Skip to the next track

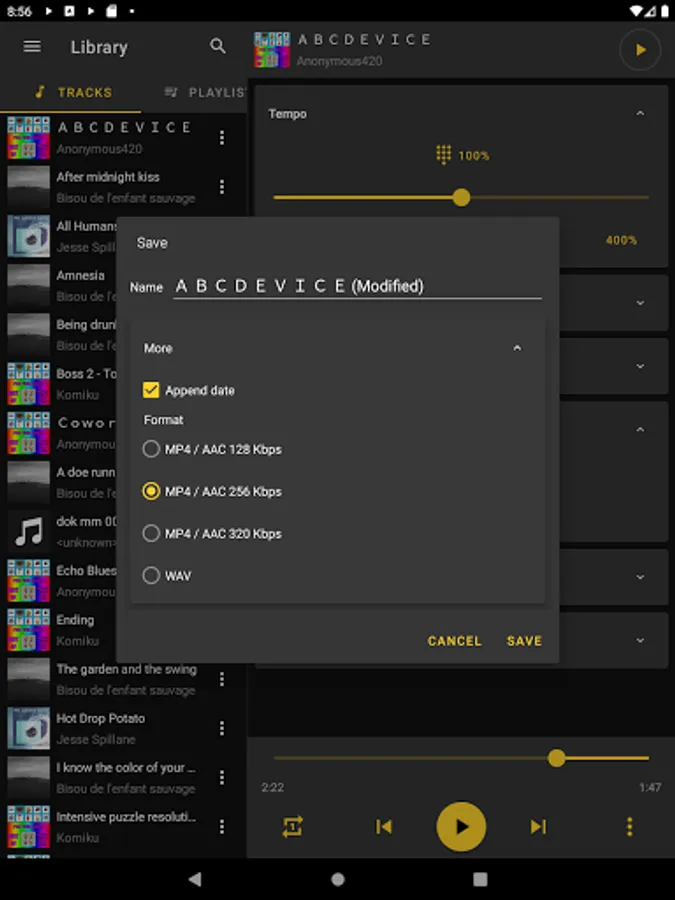[538, 827]
